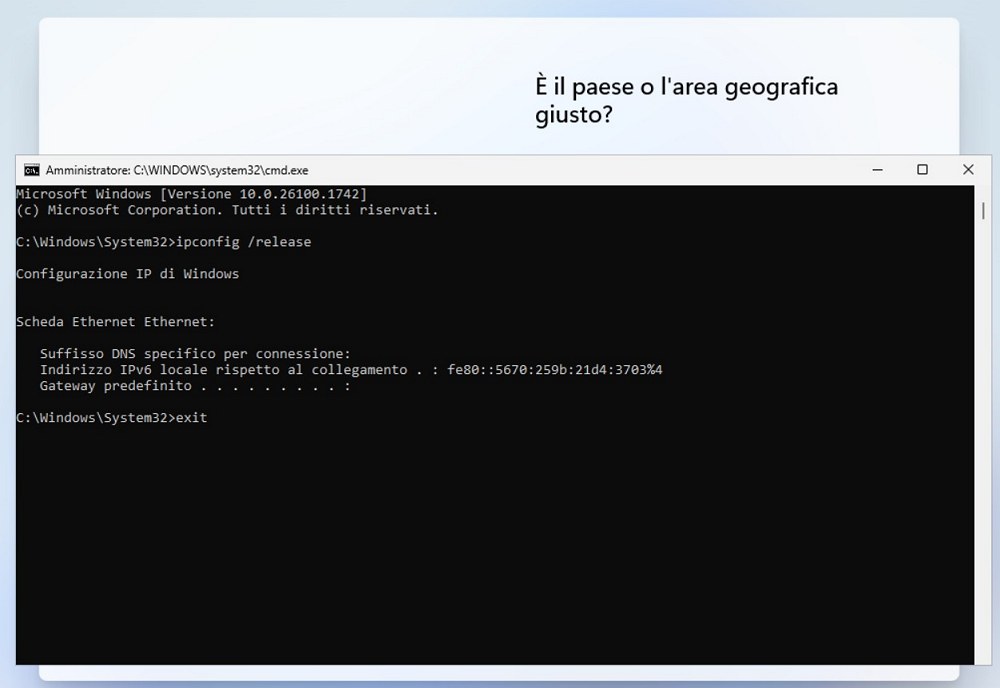Maximize the Amministratore cmd.exe window
Screen dimensions: 1000x688
coord(922,170)
